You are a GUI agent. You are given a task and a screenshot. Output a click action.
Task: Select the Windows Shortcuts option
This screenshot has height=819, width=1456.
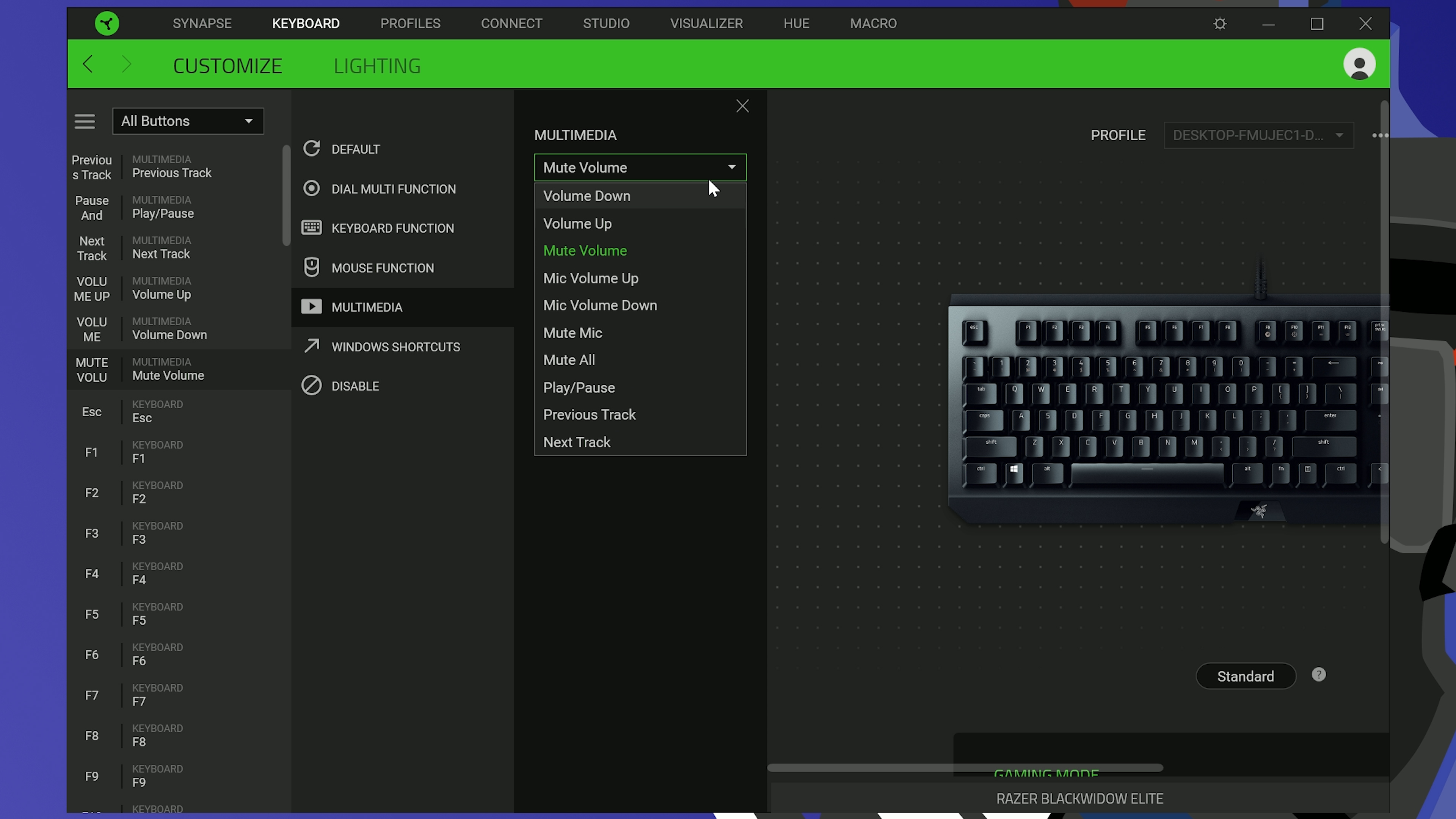point(396,346)
